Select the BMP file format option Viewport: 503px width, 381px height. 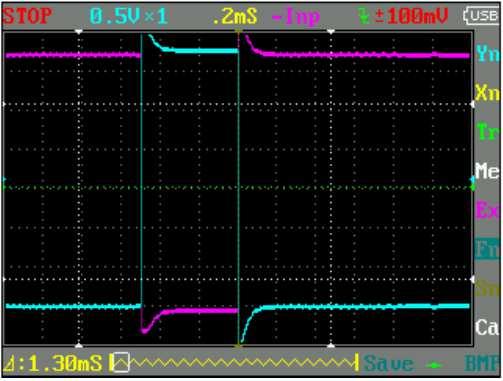(x=483, y=363)
